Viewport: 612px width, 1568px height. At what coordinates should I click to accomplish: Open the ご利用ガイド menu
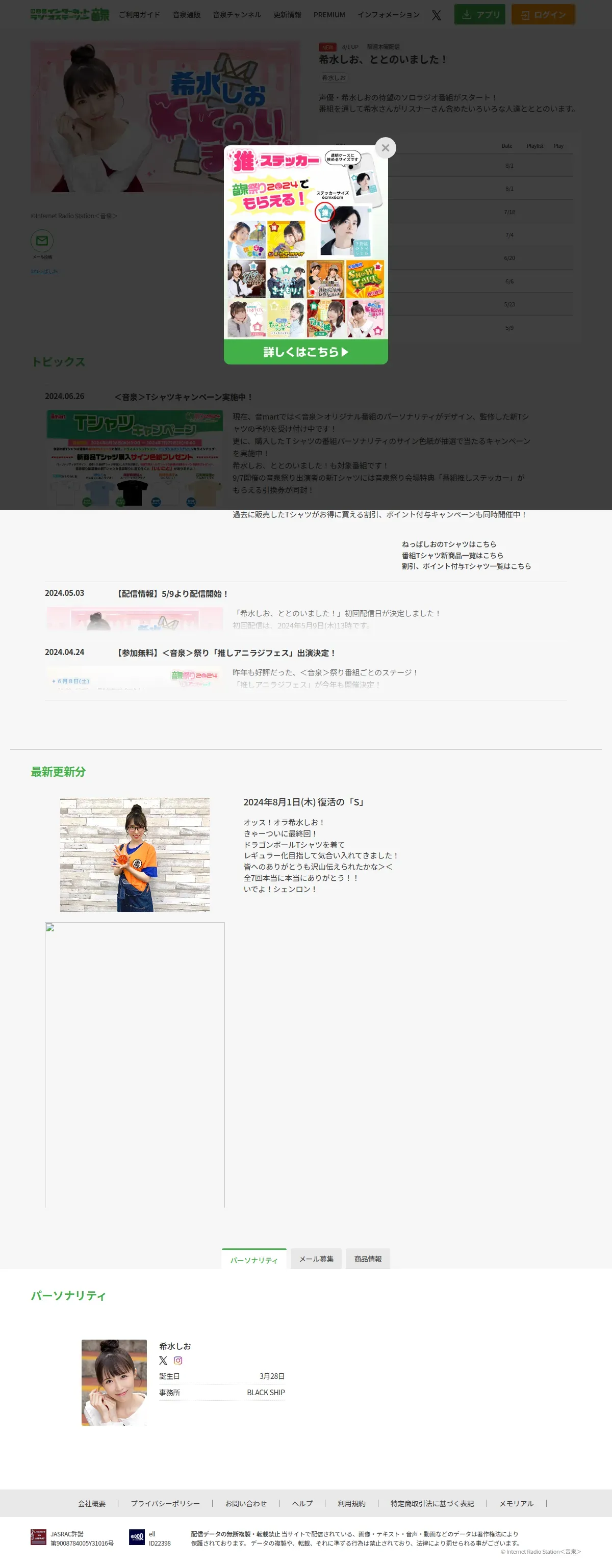[x=139, y=15]
